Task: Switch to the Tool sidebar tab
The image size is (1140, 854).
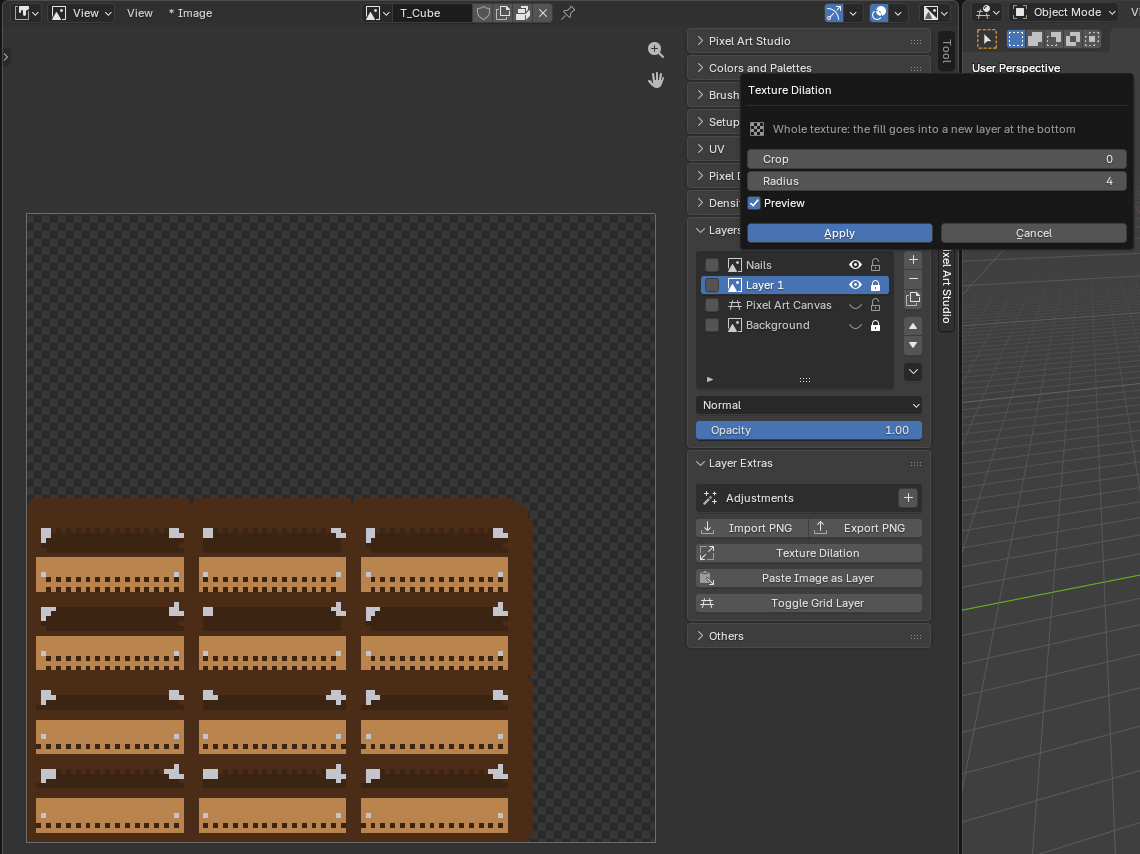Action: point(946,52)
